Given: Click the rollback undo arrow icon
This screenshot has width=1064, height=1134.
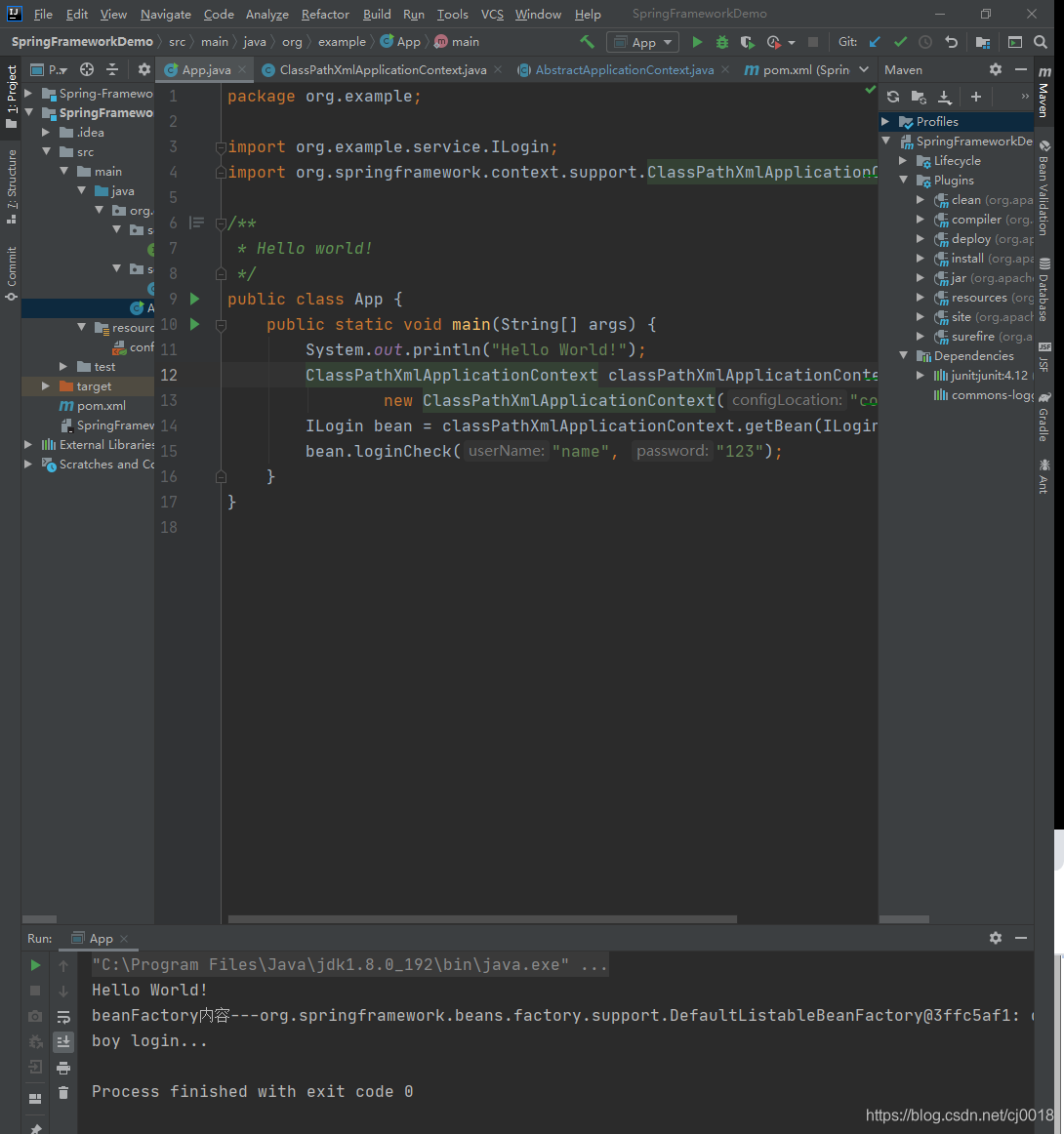Looking at the screenshot, I should click(951, 42).
